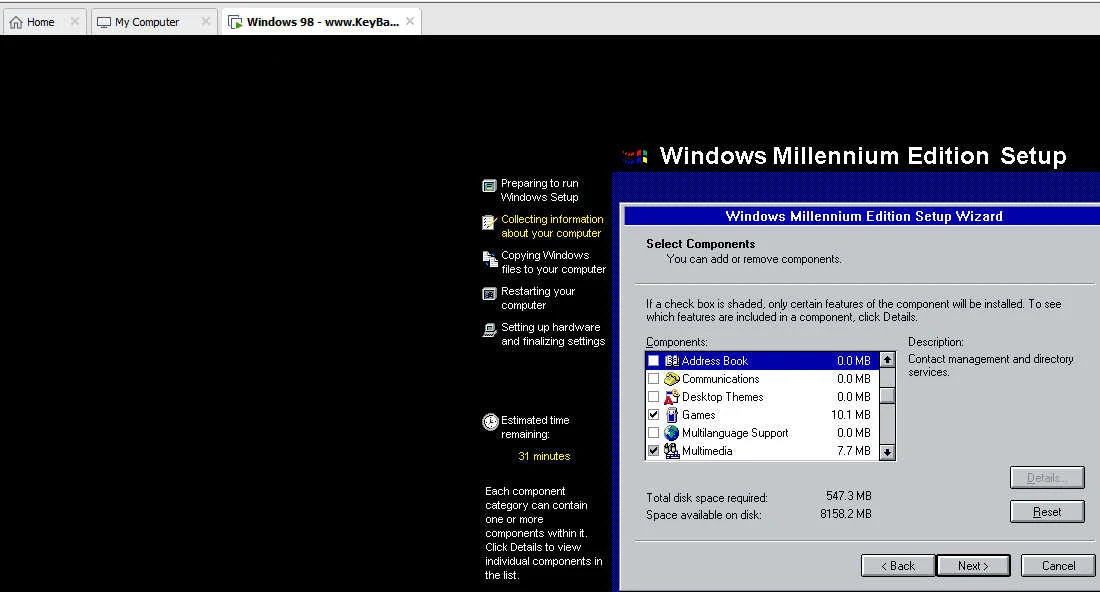Click the Select Components heading
Screen dimensions: 1100x592
point(700,243)
